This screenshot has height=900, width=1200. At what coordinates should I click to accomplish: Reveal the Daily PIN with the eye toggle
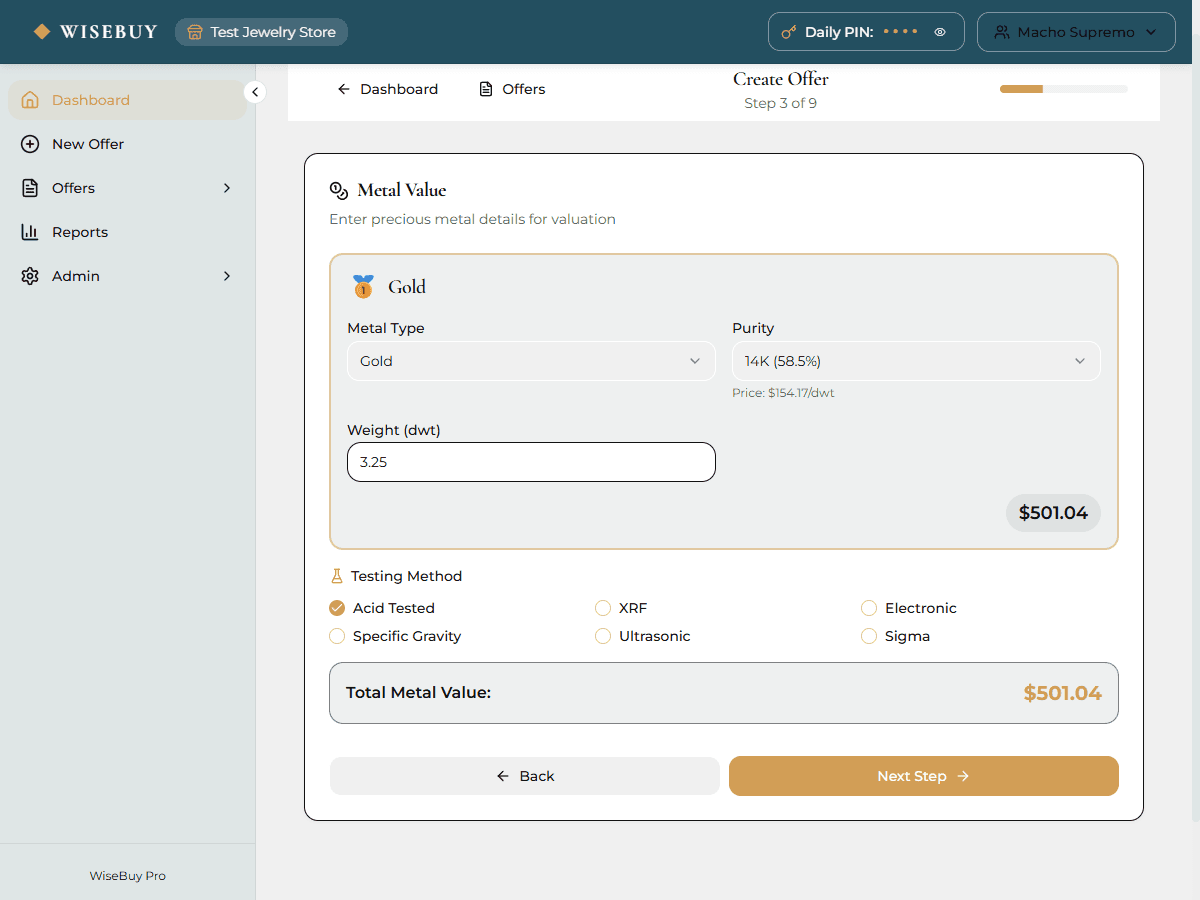coord(939,31)
